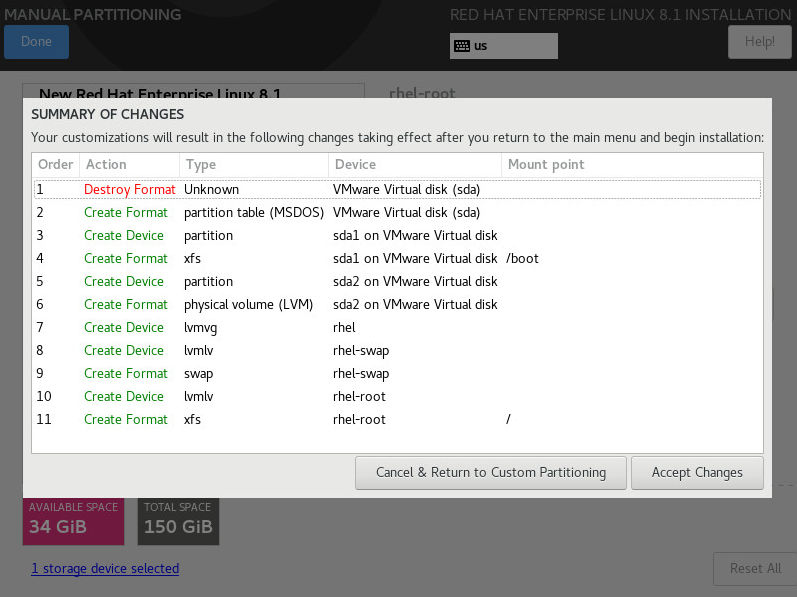
Task: Click the blue Done button
Action: point(36,42)
